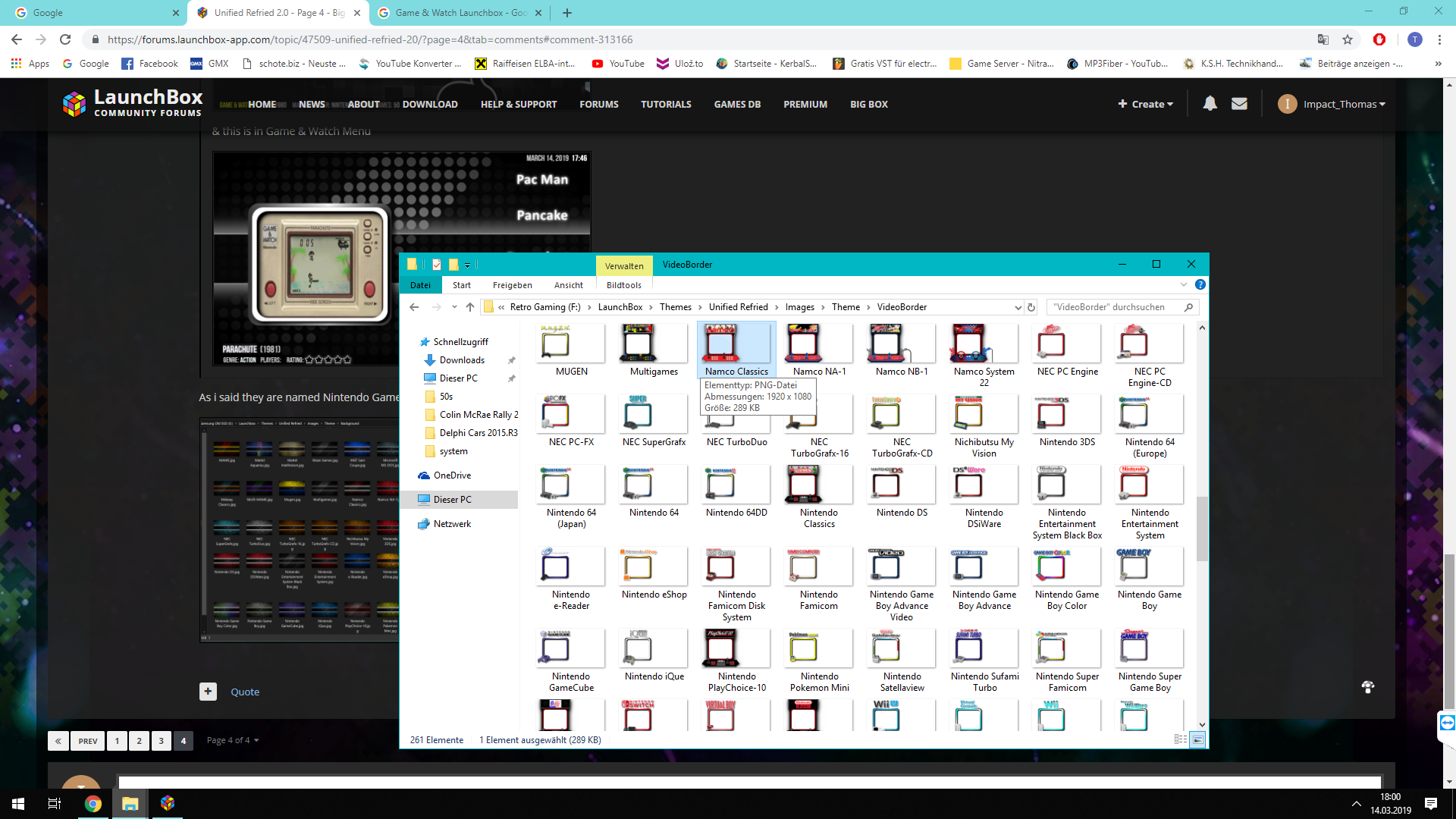Open Task View on taskbar

click(x=55, y=804)
